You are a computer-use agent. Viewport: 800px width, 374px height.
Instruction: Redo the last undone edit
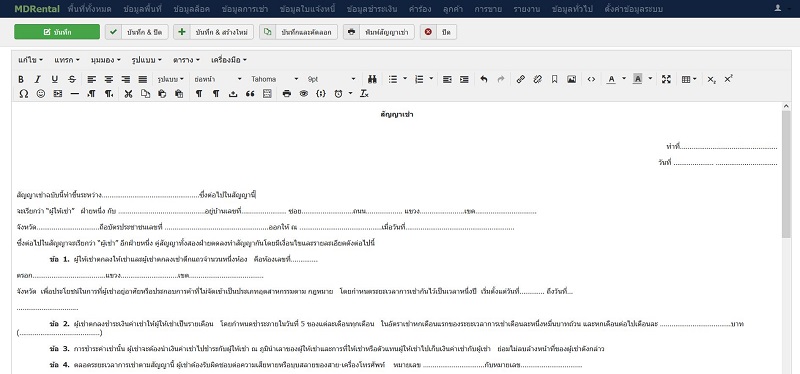(x=501, y=79)
